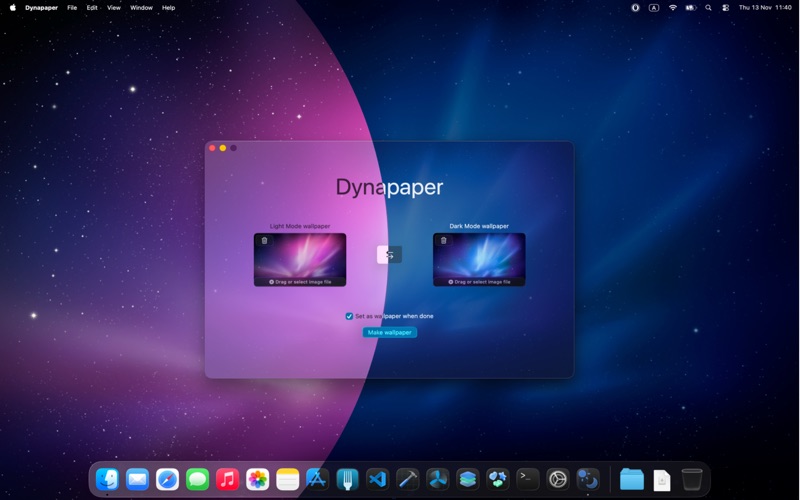Open the Fork git client dock icon
This screenshot has width=800, height=500.
pos(347,480)
